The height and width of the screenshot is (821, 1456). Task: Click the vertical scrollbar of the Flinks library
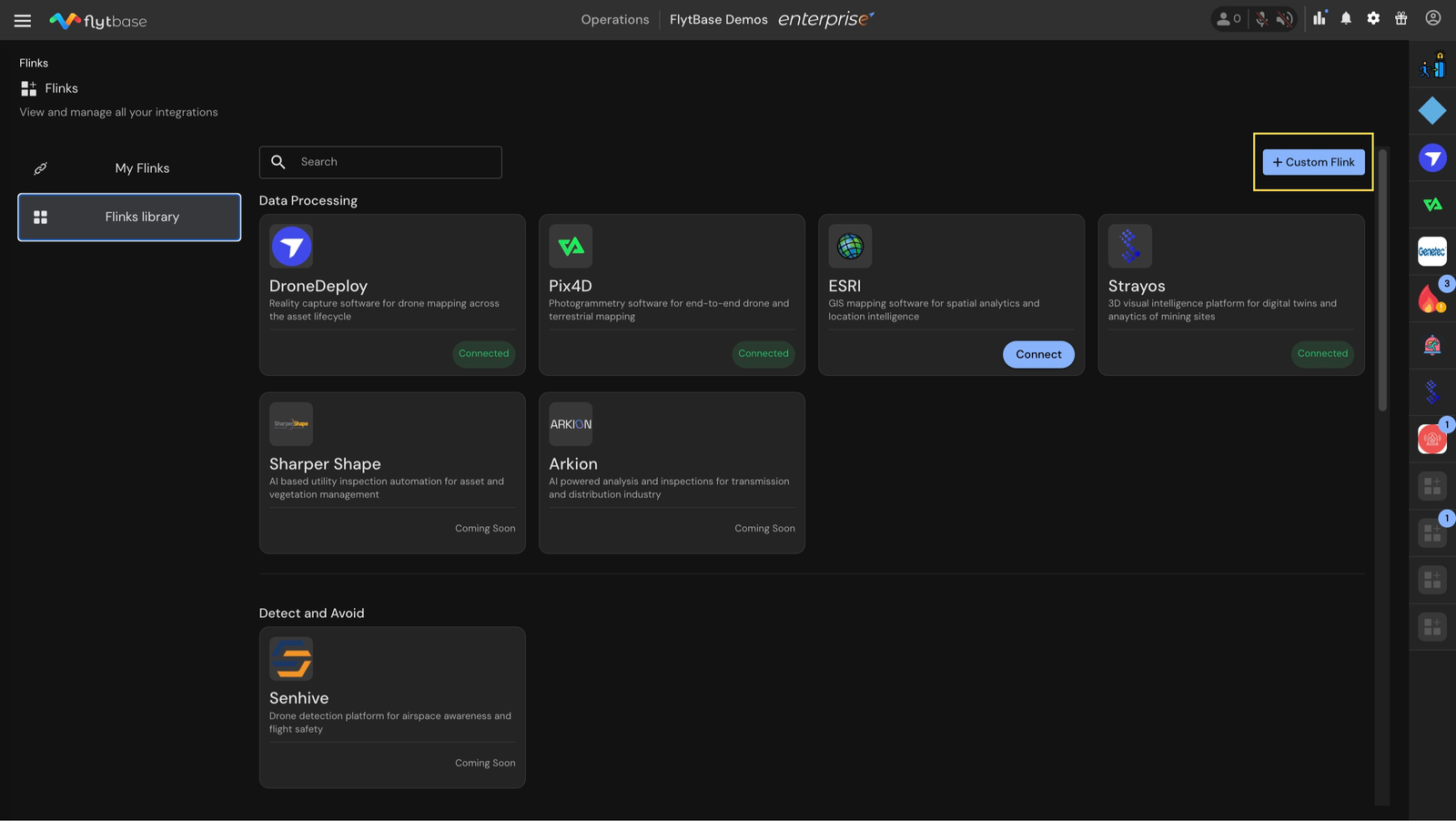tap(1382, 280)
